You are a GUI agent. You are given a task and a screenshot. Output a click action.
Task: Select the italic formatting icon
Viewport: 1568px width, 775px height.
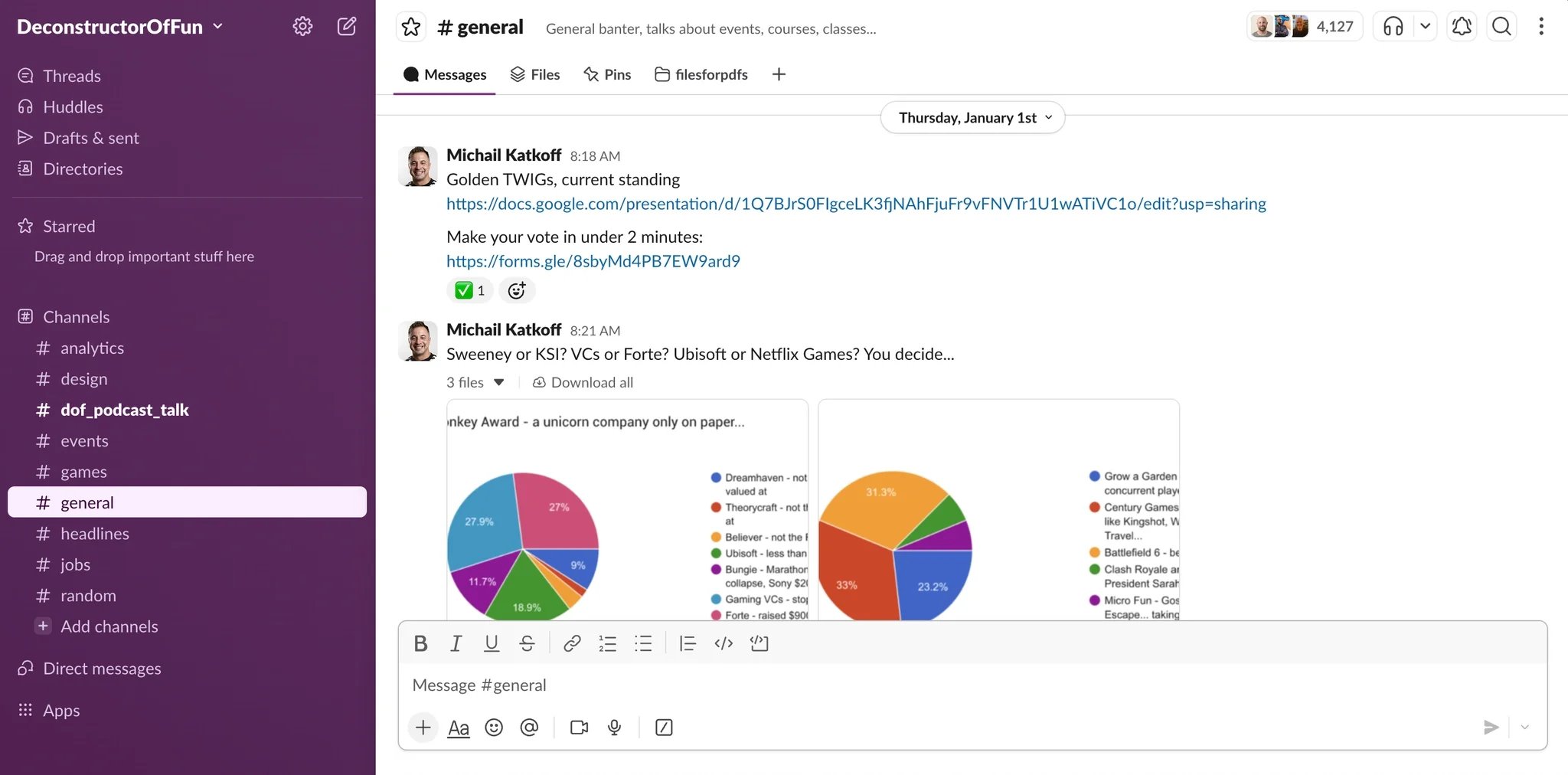[x=456, y=643]
